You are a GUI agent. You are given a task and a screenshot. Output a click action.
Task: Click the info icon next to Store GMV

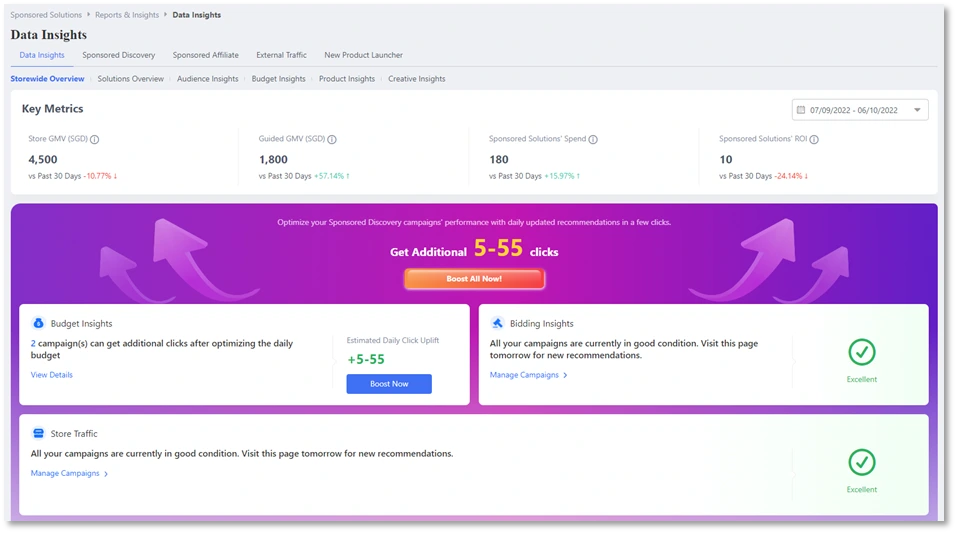(x=95, y=140)
